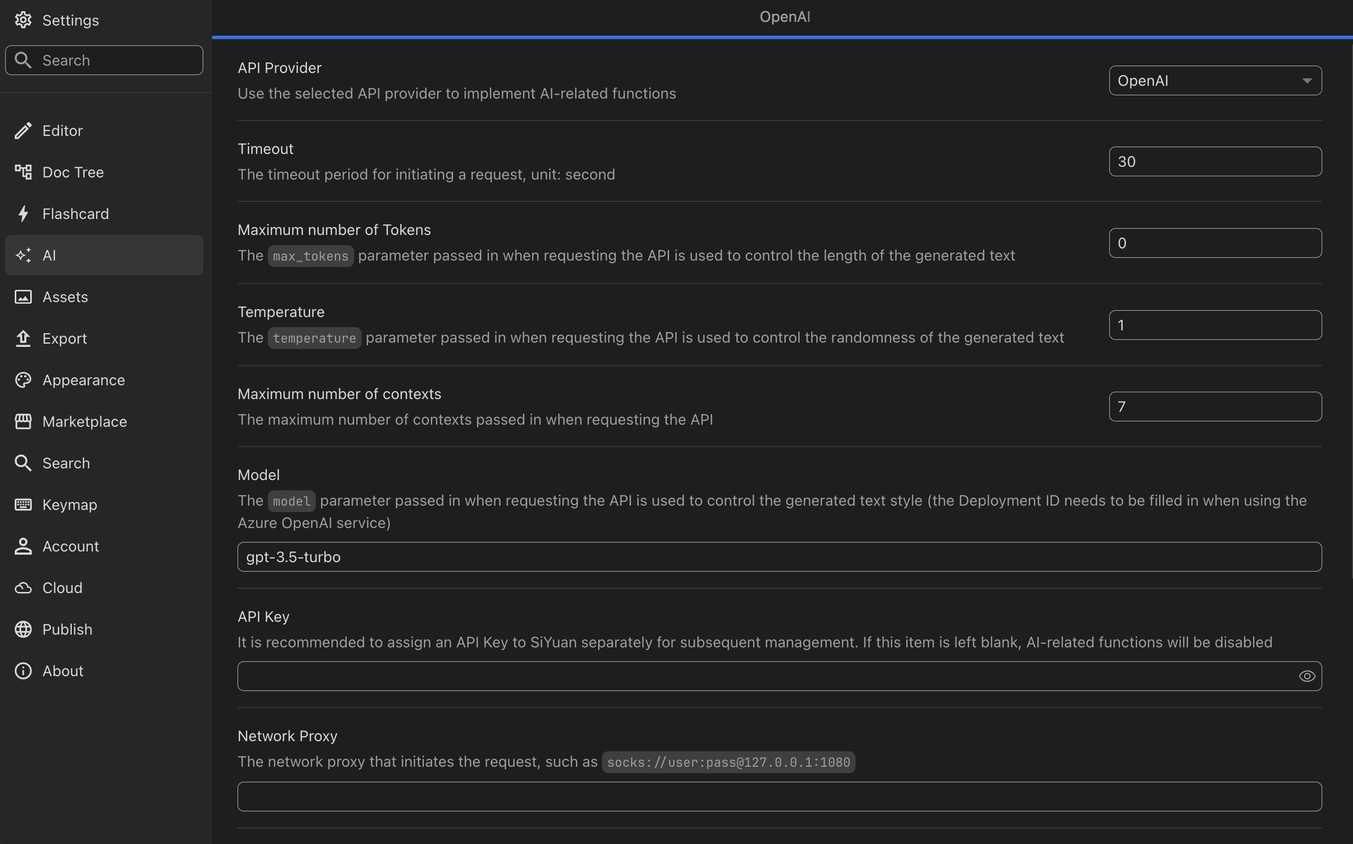Screen dimensions: 1353x844
Task: Select the OpenAI tab at top
Action: pos(784,17)
